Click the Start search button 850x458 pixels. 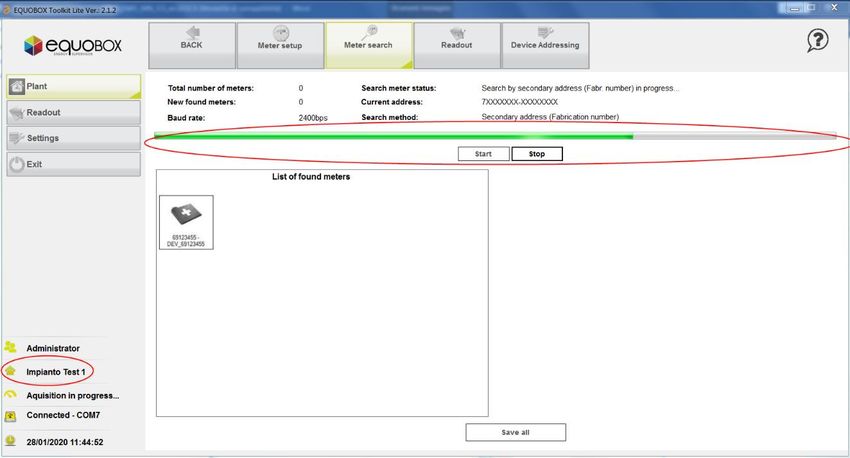[484, 154]
